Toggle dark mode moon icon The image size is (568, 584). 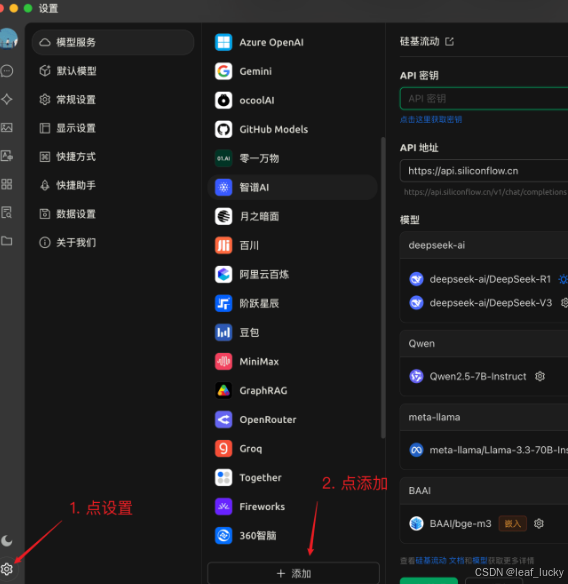tap(7, 540)
